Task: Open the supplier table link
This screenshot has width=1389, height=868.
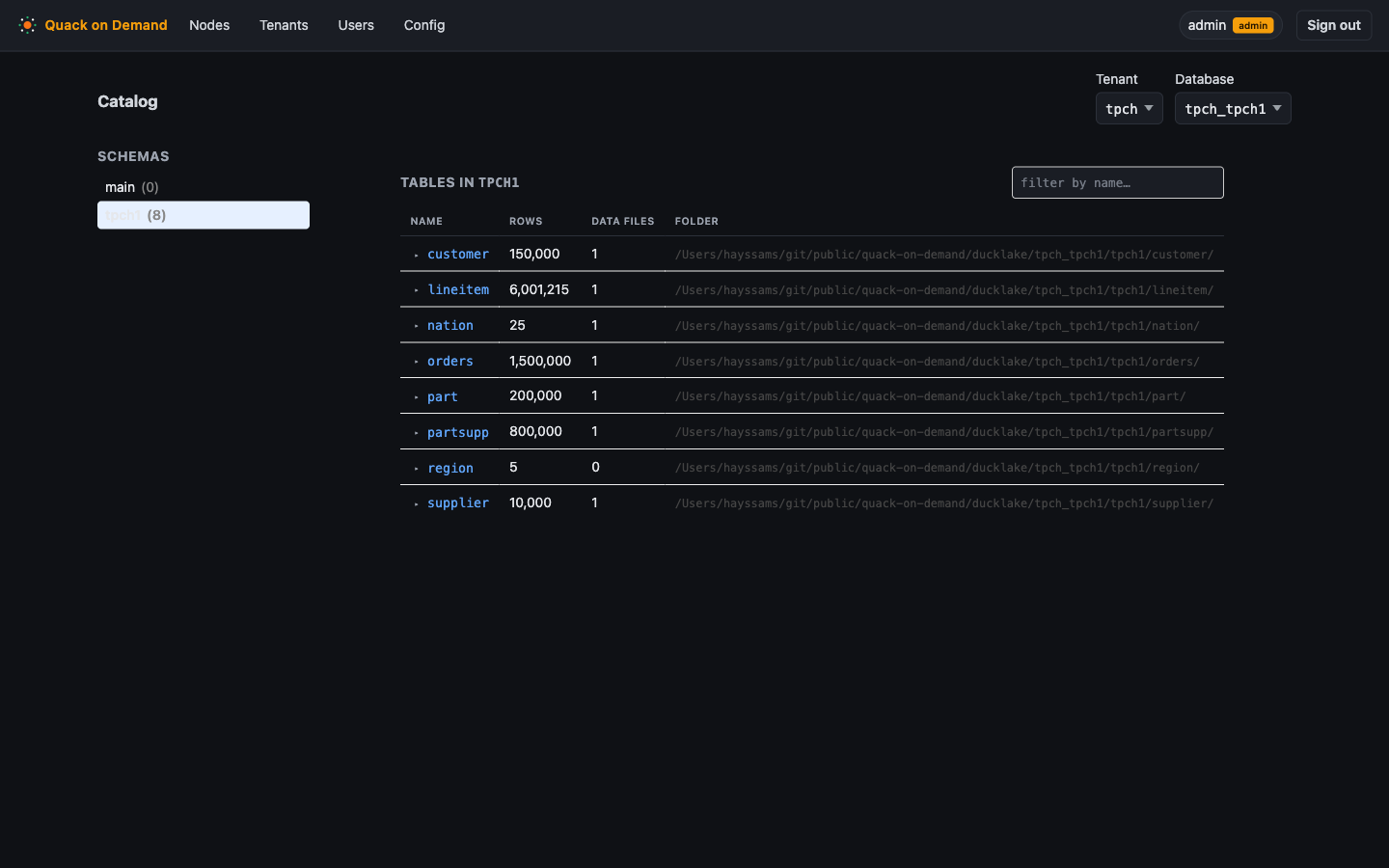Action: [x=458, y=502]
